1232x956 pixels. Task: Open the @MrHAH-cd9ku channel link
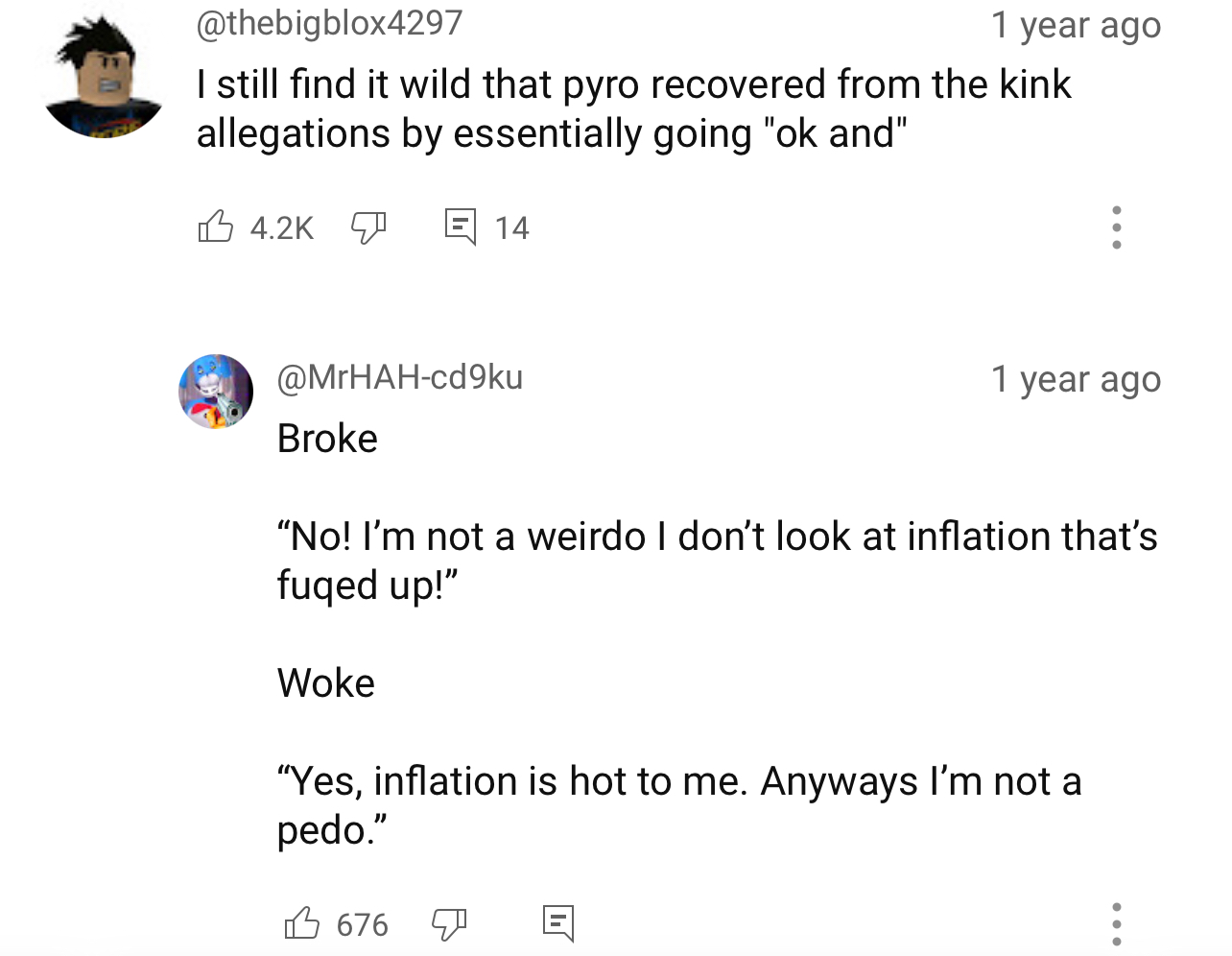click(399, 377)
